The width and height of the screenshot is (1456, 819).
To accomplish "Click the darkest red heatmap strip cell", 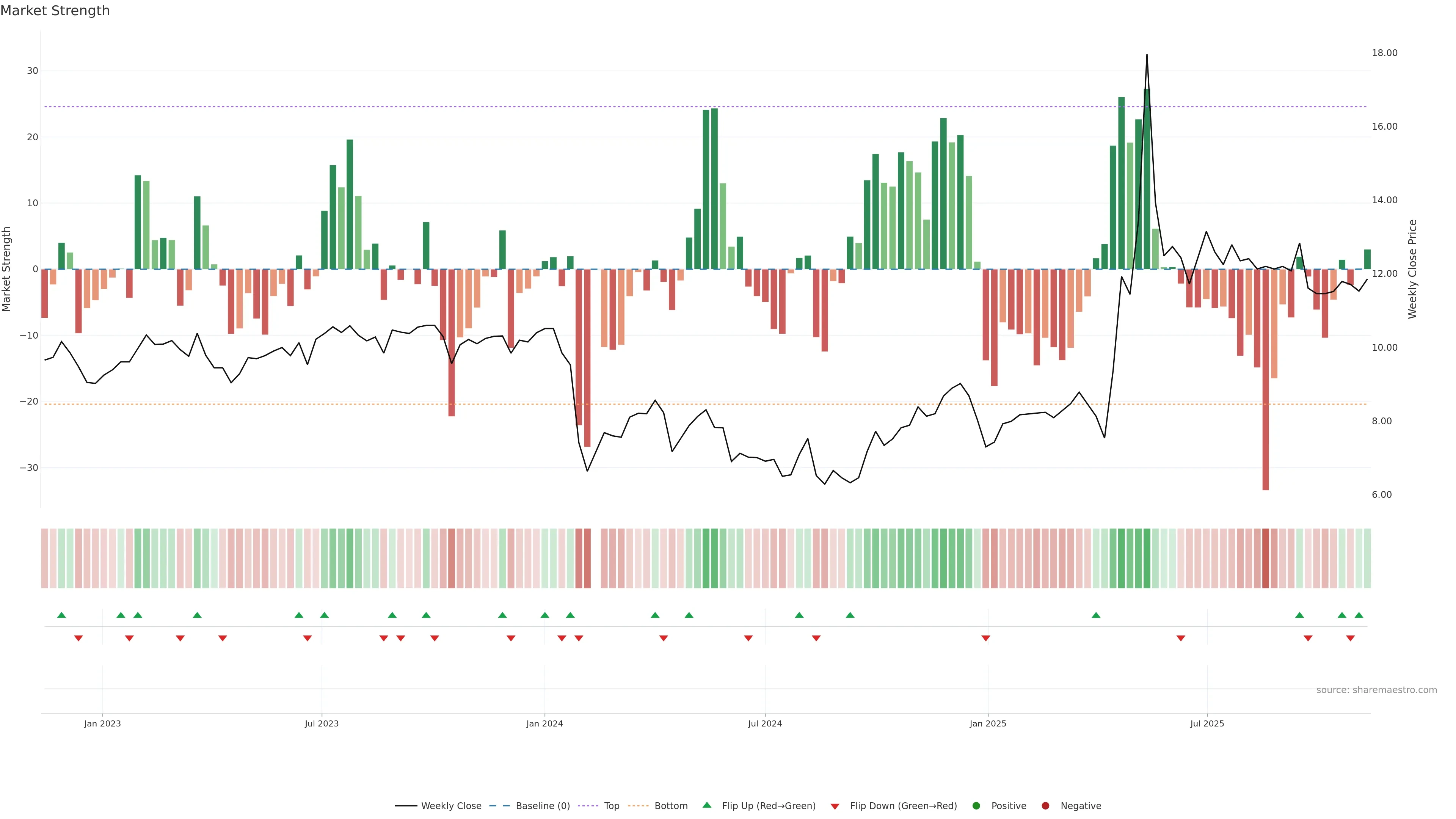I will [x=1266, y=558].
